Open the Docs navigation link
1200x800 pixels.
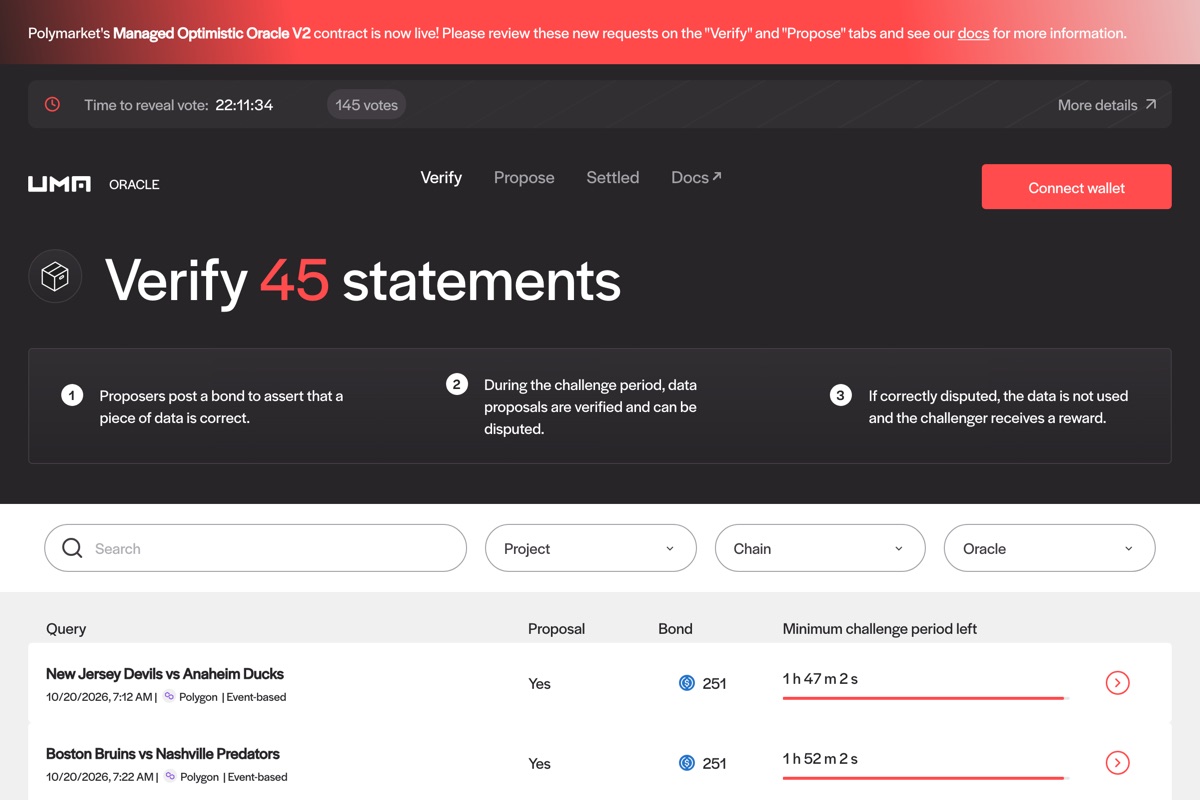(x=696, y=177)
